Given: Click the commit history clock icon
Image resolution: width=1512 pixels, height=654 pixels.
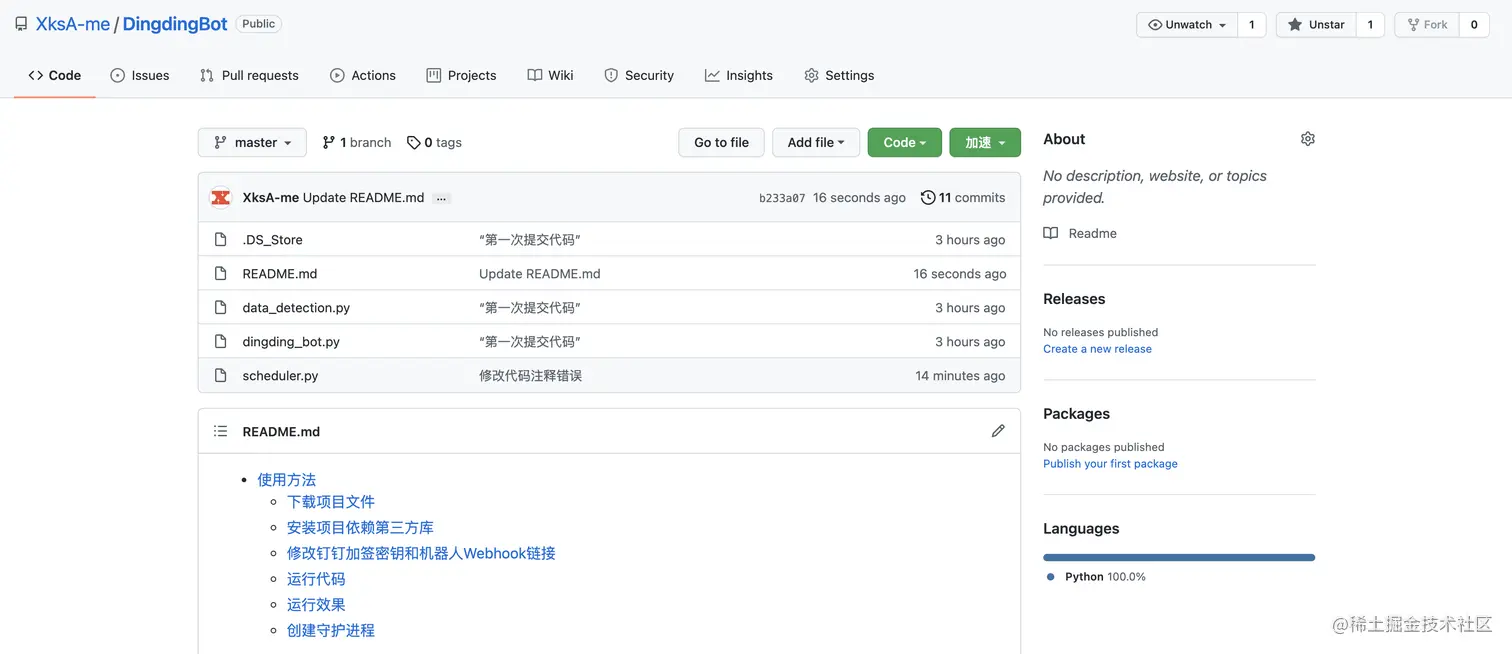Looking at the screenshot, I should [928, 197].
